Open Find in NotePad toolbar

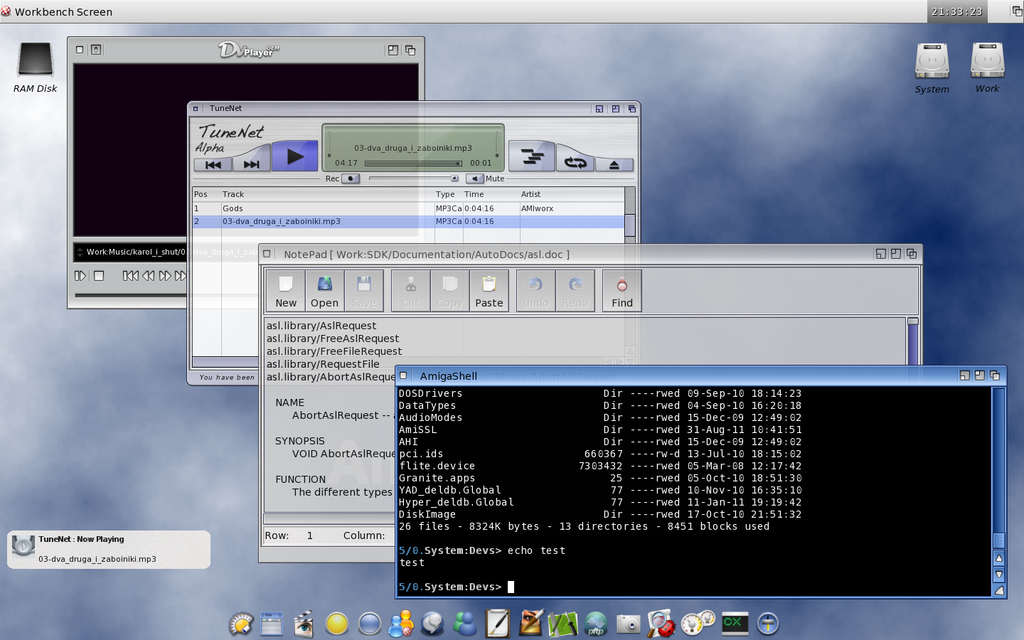click(x=622, y=291)
